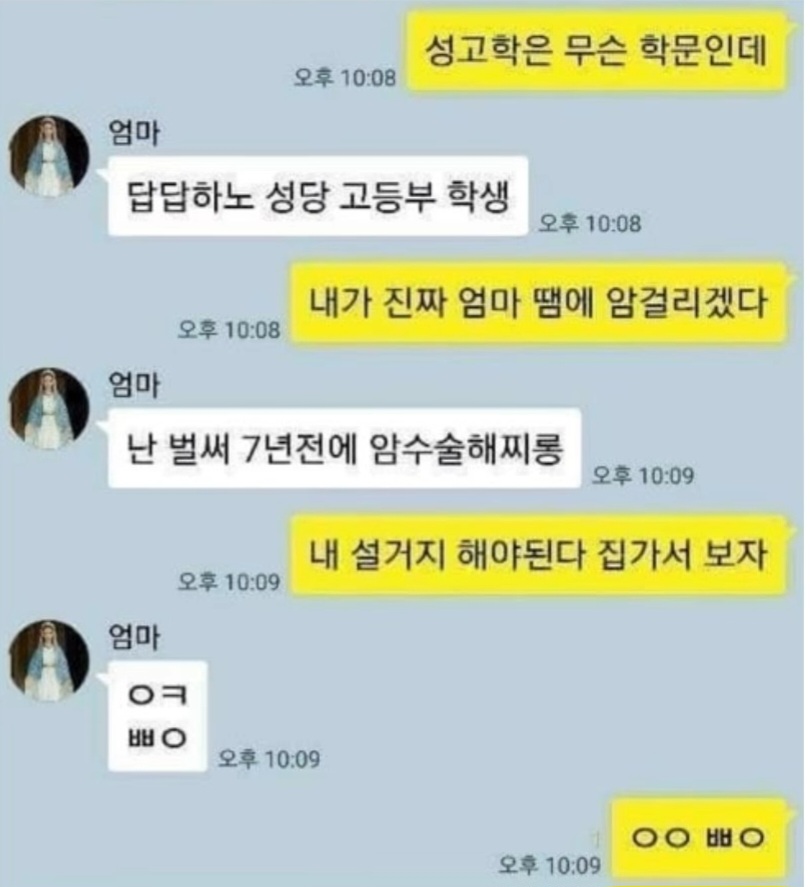The height and width of the screenshot is (887, 810).
Task: Click the 오후 10:09 timestamp after 암수술해찌롱 message
Action: coord(643,475)
